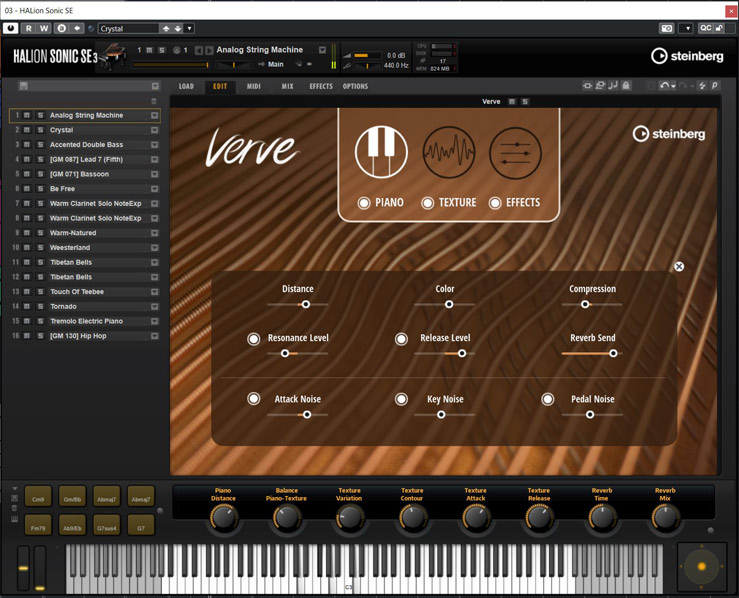This screenshot has width=739, height=598.
Task: Open Analog String Machine program dropdown
Action: [x=322, y=50]
